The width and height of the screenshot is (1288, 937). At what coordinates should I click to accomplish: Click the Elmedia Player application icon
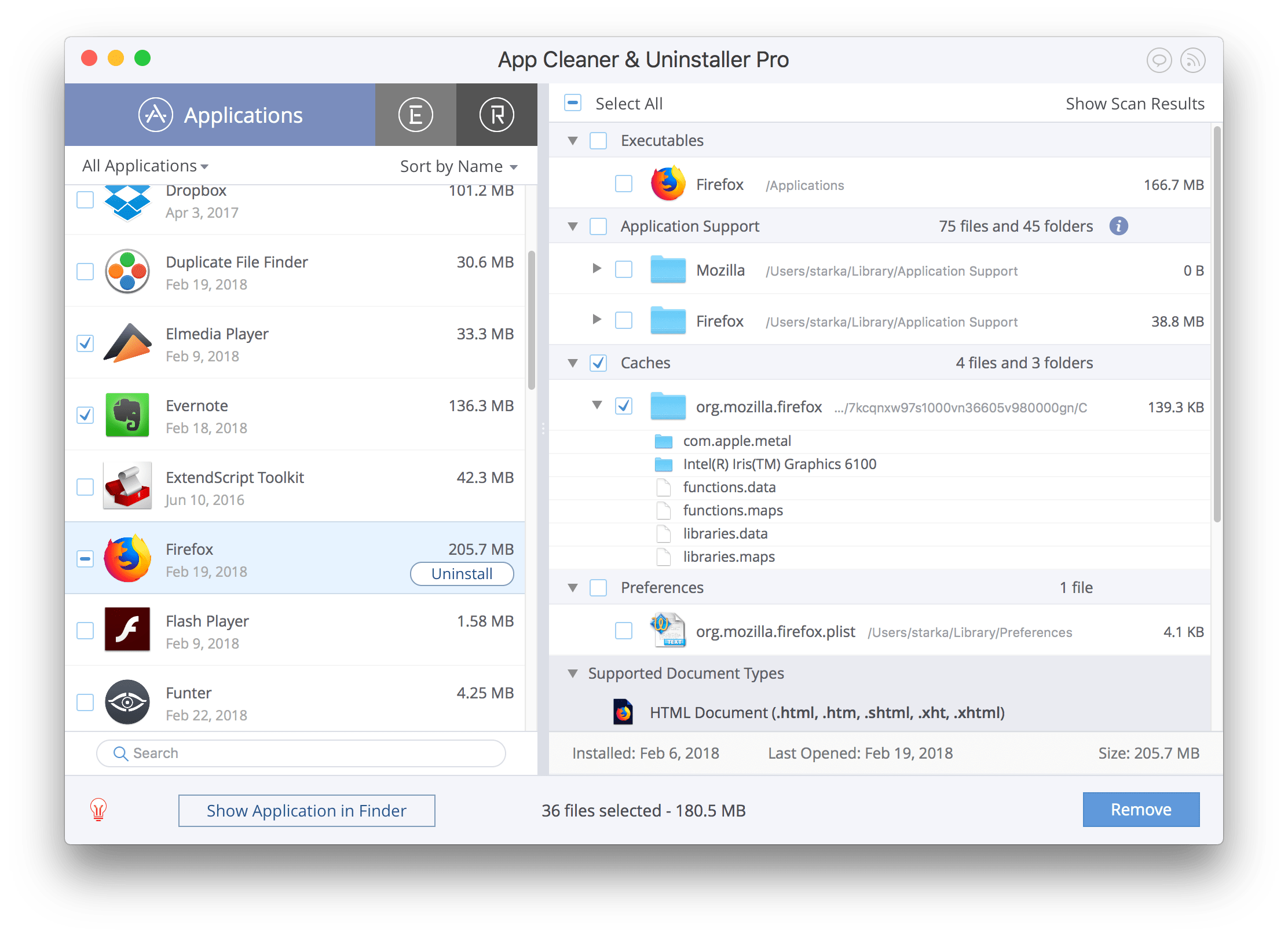click(128, 347)
